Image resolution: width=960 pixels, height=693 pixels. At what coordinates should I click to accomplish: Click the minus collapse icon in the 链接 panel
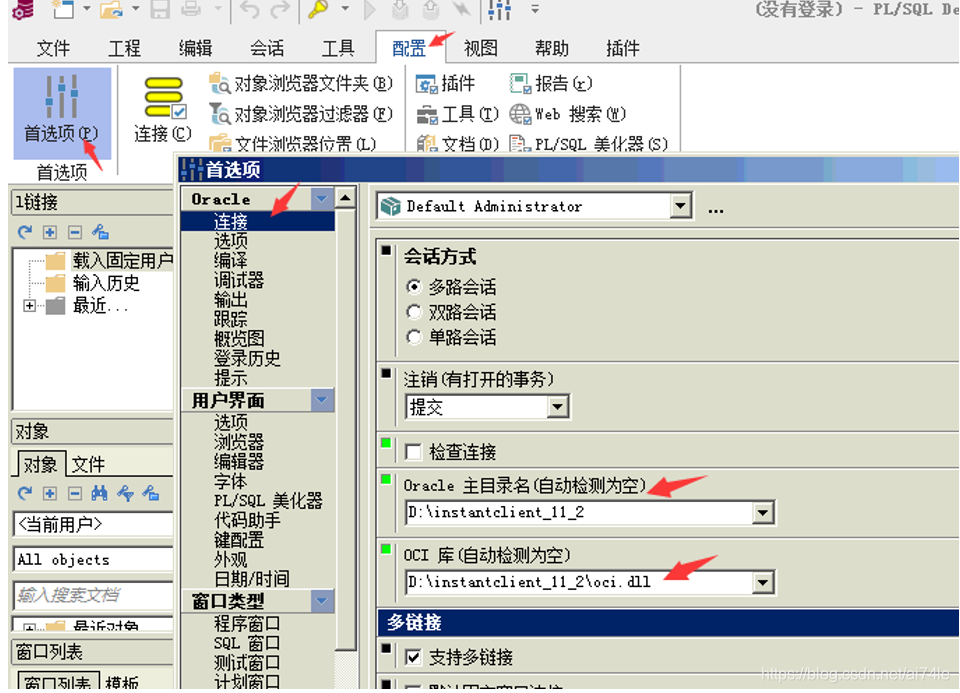pos(75,232)
